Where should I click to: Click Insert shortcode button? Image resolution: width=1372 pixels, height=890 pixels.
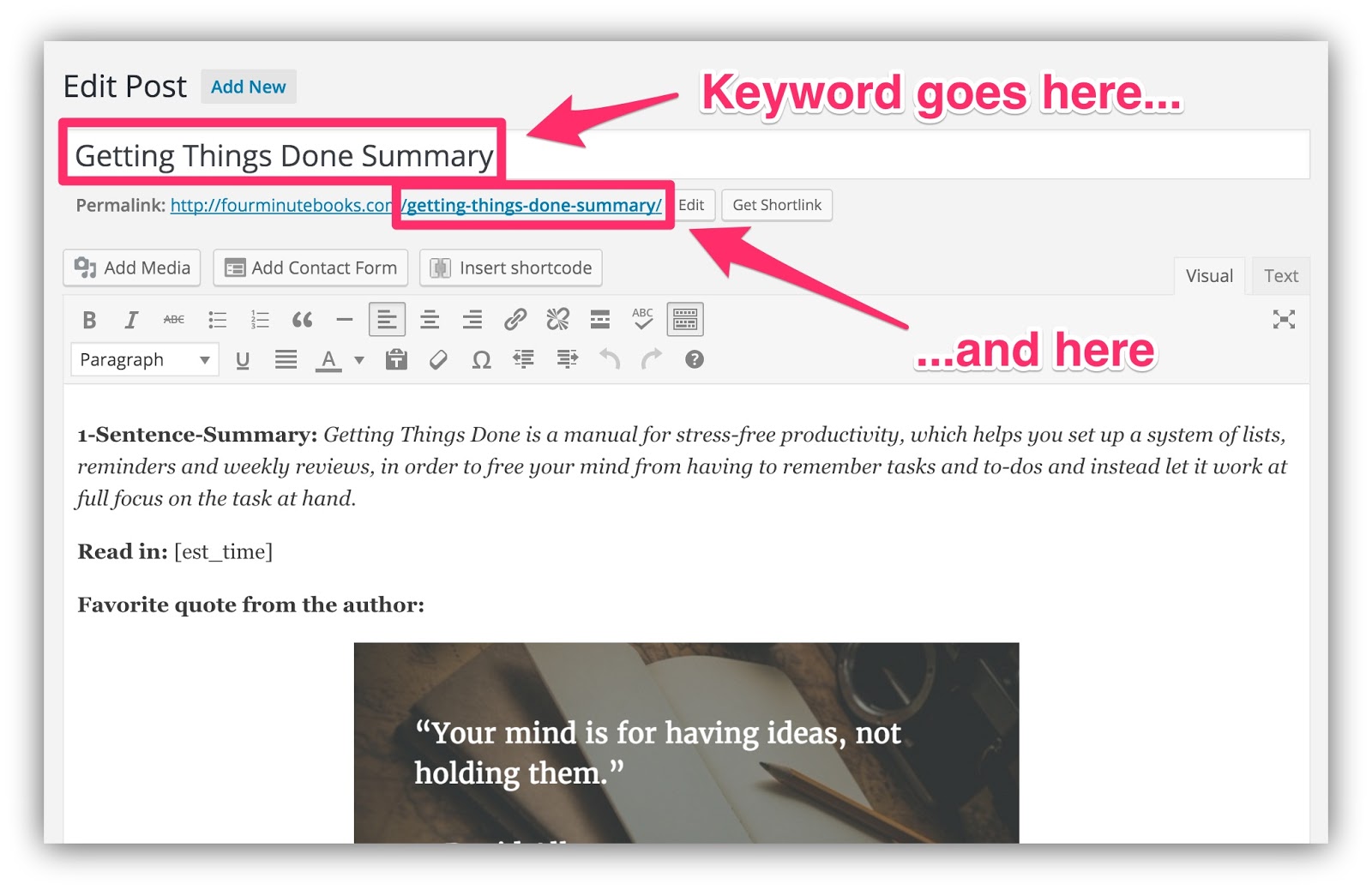click(511, 268)
